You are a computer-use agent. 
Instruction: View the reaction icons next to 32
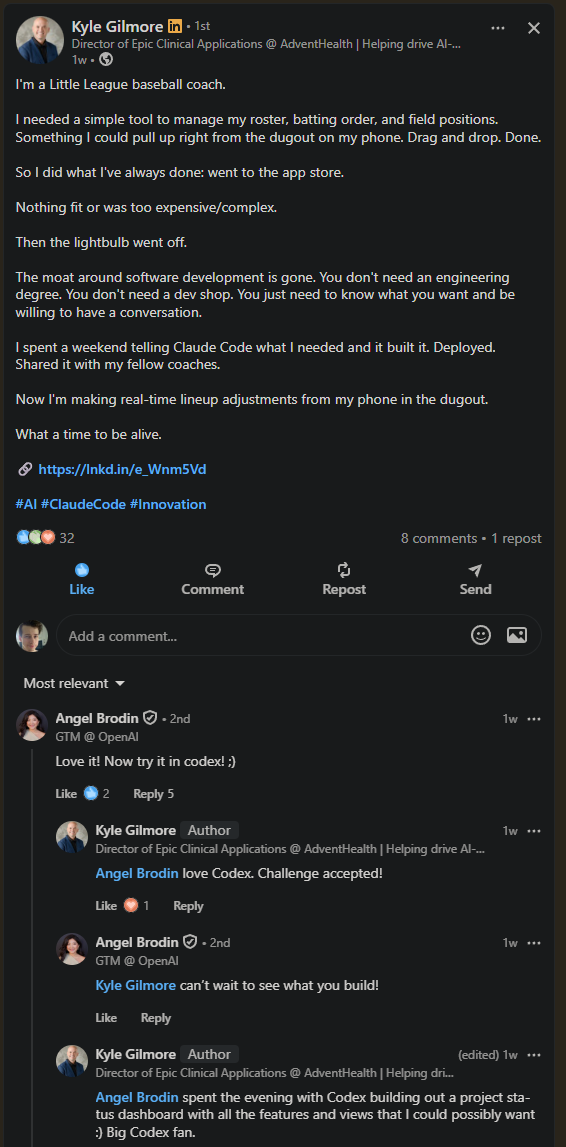36,538
